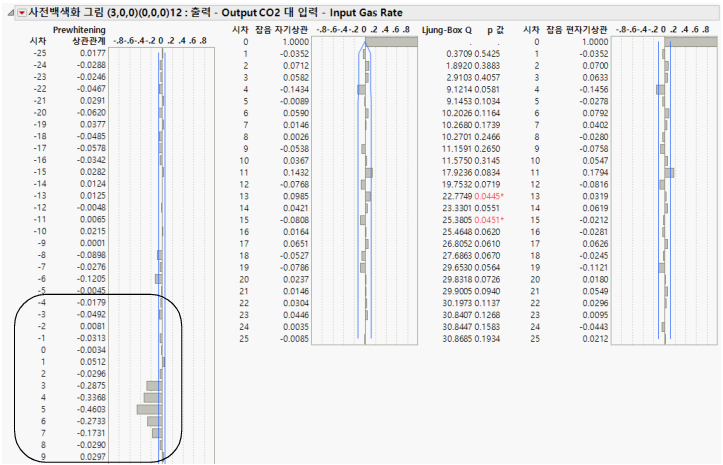Image resolution: width=723 pixels, height=465 pixels.
Task: Select partial autocorrelation value -0.0443 at lag 24
Action: pyautogui.click(x=593, y=327)
